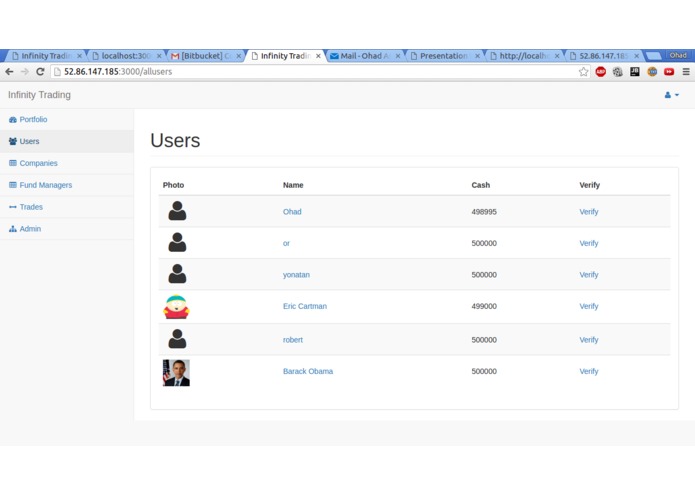Click the Portfolio dashboard icon
The width and height of the screenshot is (695, 494).
coord(13,120)
